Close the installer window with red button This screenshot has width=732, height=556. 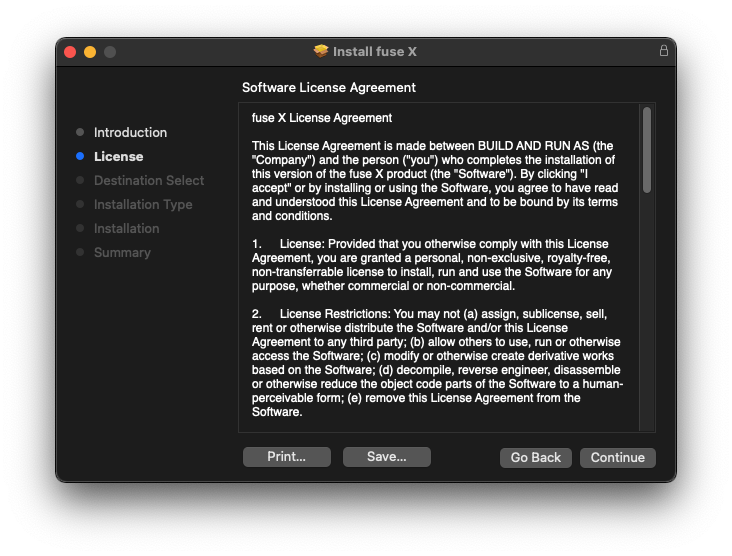coord(70,52)
